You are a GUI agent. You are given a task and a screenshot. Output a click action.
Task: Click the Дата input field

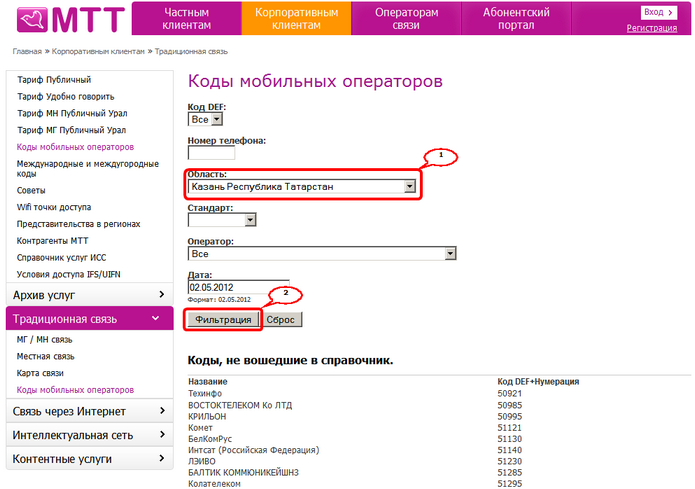(x=238, y=287)
